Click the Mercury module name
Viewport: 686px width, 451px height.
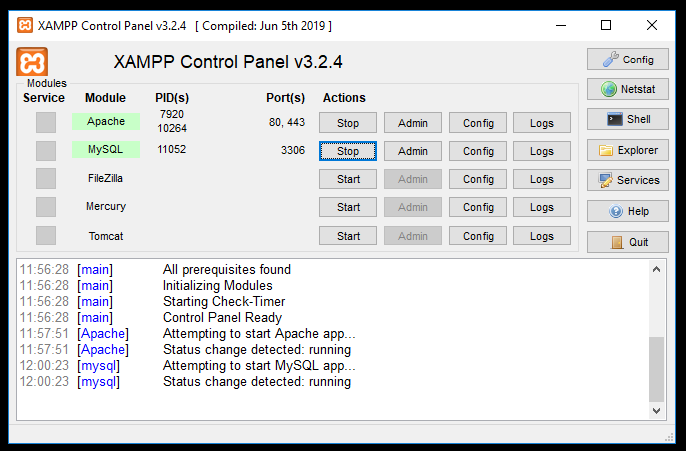pyautogui.click(x=106, y=206)
